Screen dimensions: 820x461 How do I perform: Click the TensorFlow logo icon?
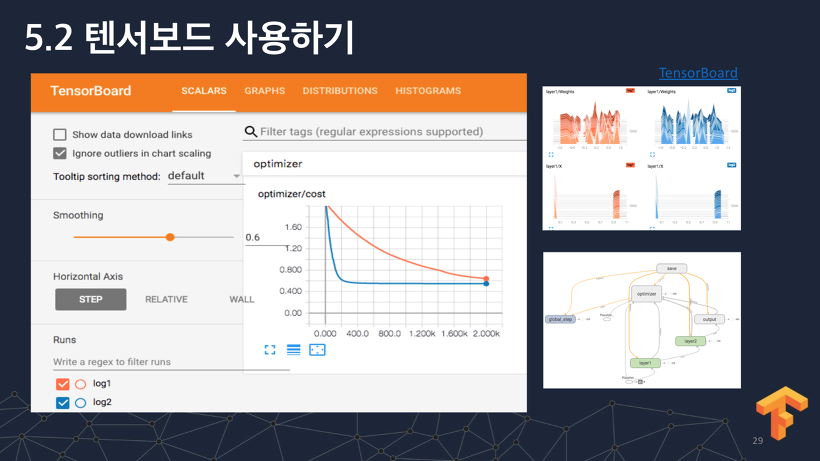(x=781, y=413)
